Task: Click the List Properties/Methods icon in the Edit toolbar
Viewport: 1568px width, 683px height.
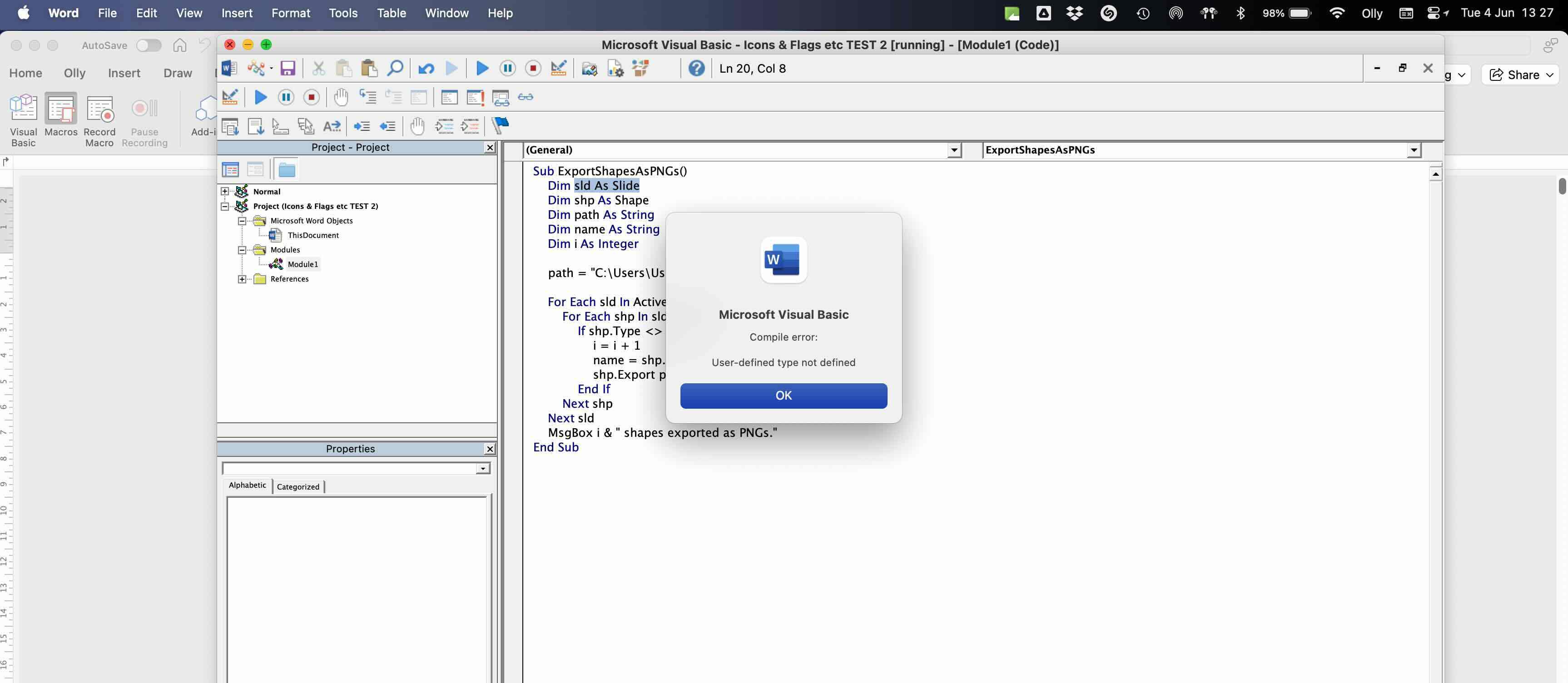Action: click(x=230, y=126)
